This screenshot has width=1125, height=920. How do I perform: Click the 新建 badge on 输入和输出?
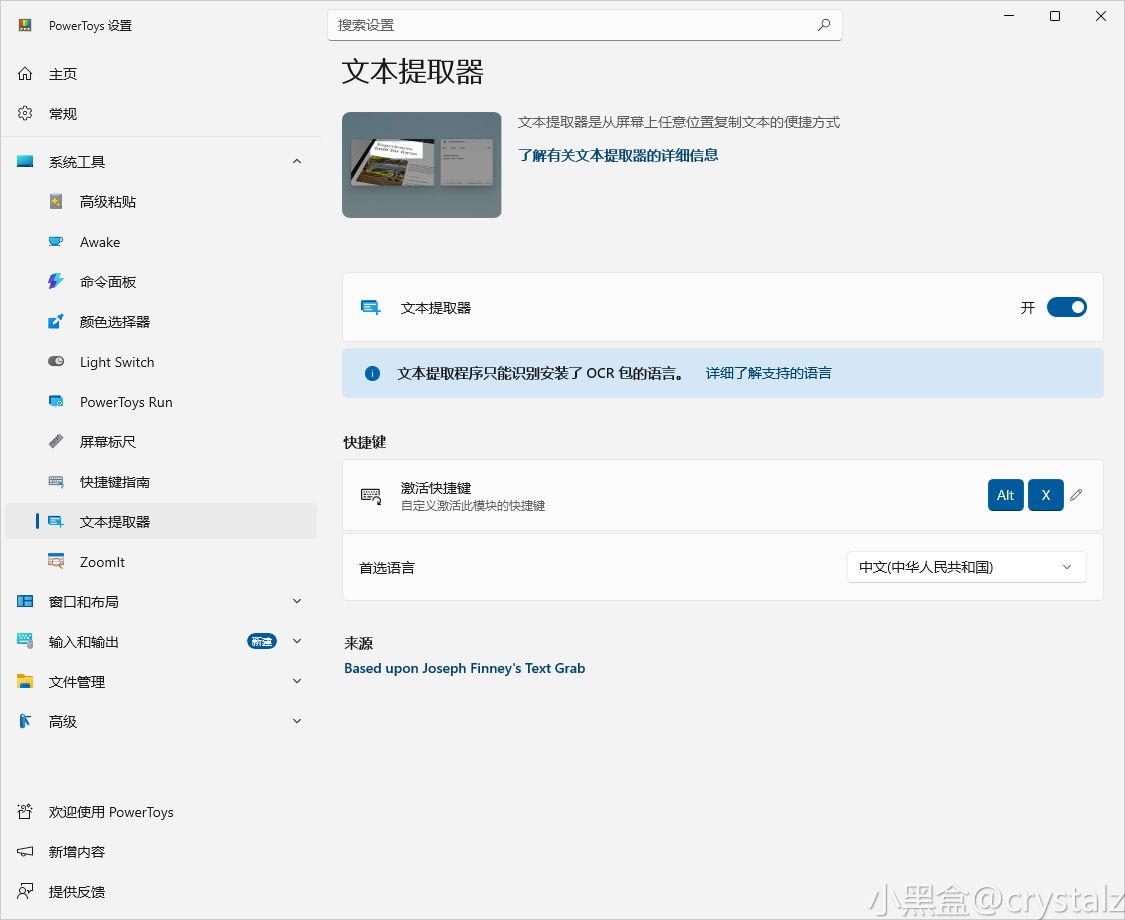pos(262,642)
